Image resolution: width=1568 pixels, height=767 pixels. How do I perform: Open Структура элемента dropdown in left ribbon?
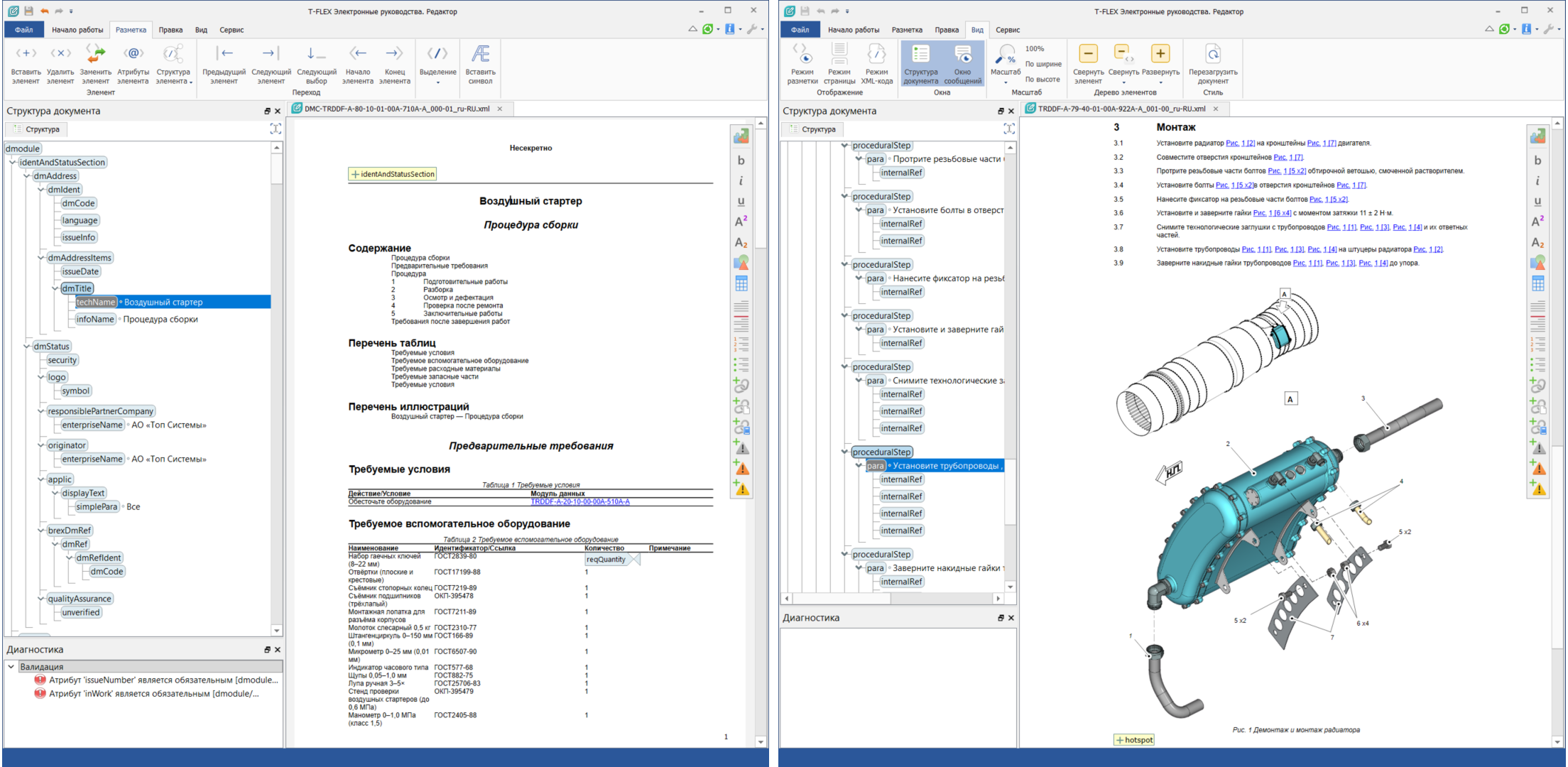173,63
